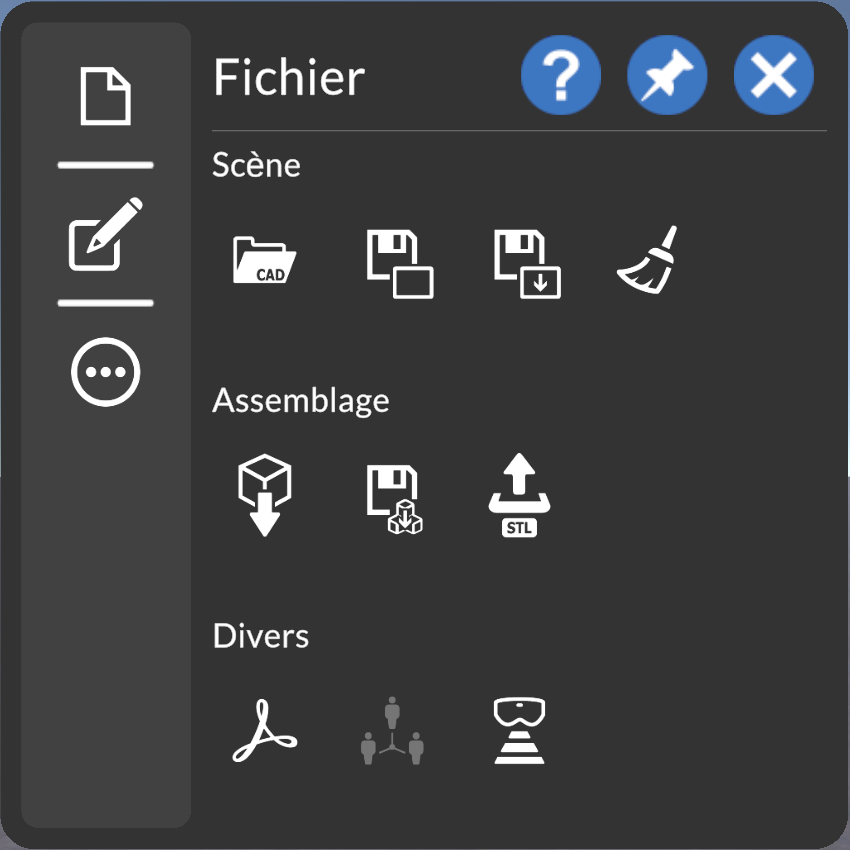The image size is (850, 850).
Task: Open the more options ellipsis tab
Action: (x=105, y=372)
